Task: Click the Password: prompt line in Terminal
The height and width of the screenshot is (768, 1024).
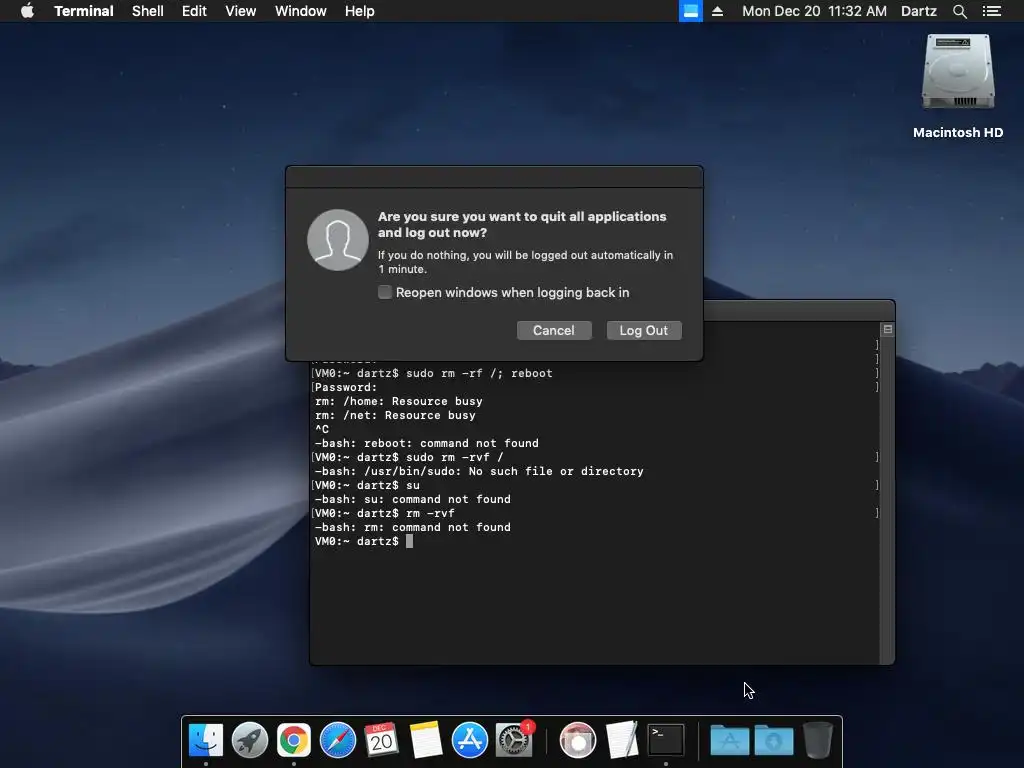Action: [x=346, y=387]
